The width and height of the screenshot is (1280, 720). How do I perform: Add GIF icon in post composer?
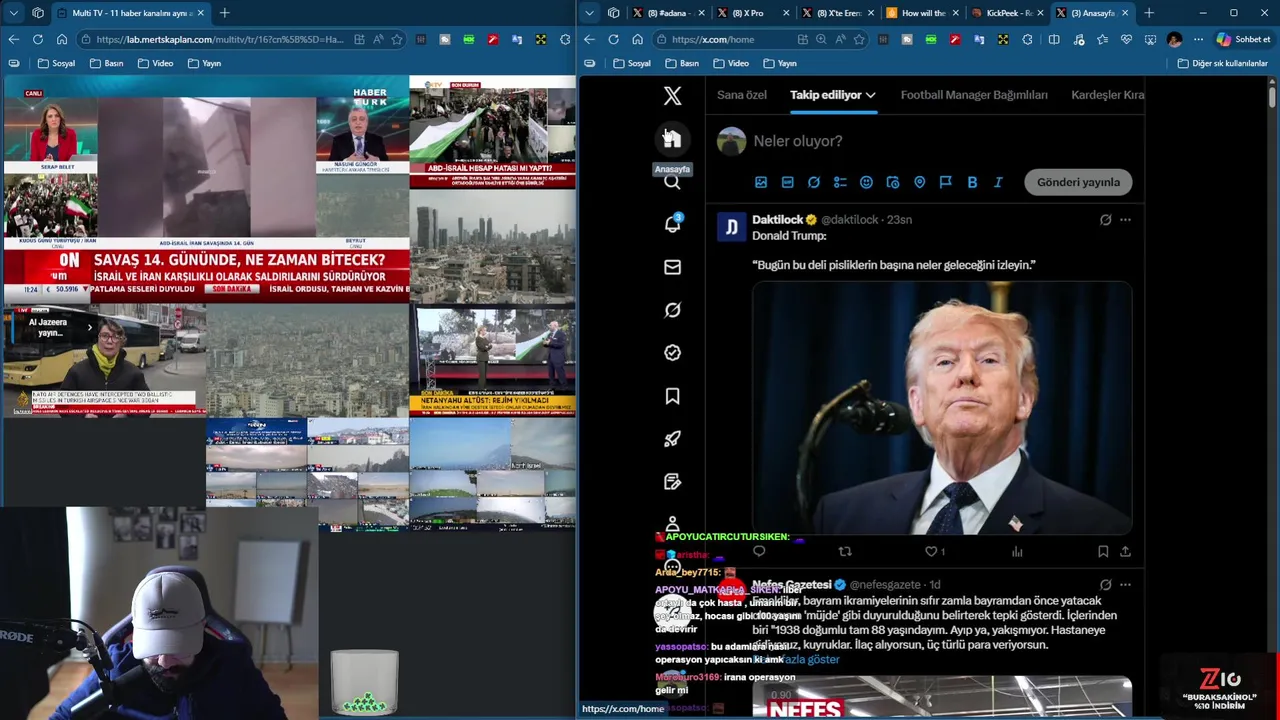click(787, 182)
